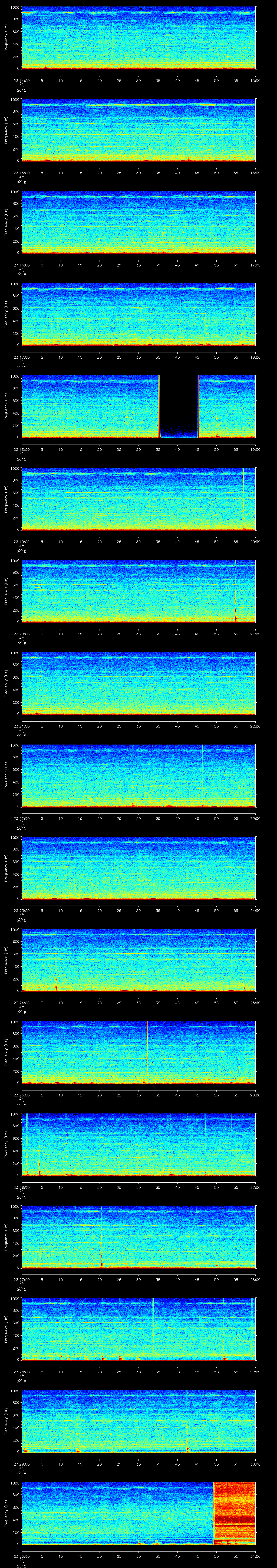Click the Frequency (Hz) axis label of the 23:14 spectrogram
Viewport: 277px width, 1568px height.
pyautogui.click(x=6, y=38)
